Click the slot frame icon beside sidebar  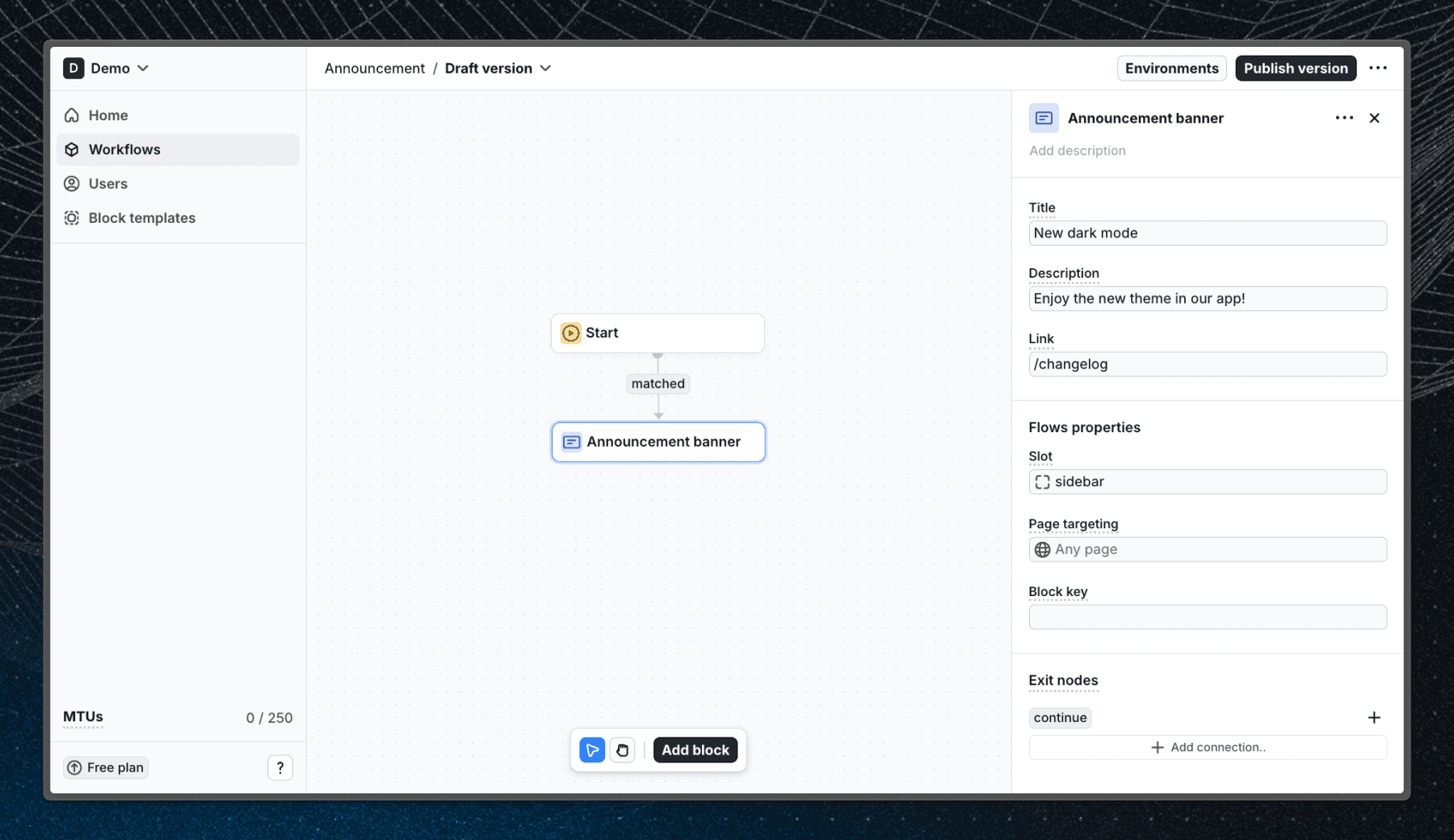(x=1043, y=481)
